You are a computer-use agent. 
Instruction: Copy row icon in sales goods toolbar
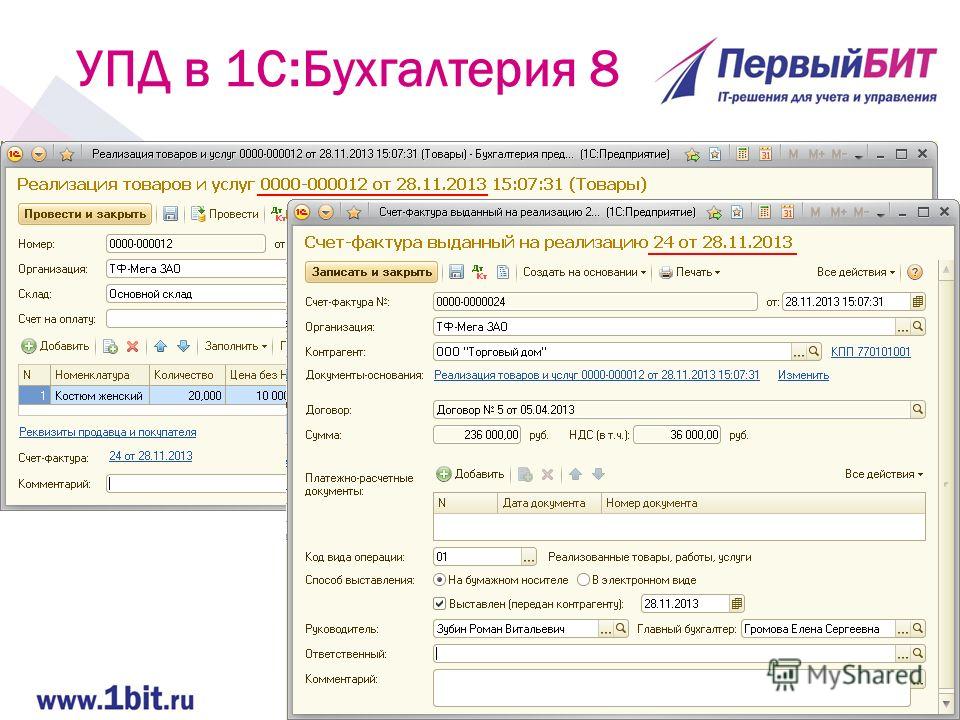(x=110, y=347)
